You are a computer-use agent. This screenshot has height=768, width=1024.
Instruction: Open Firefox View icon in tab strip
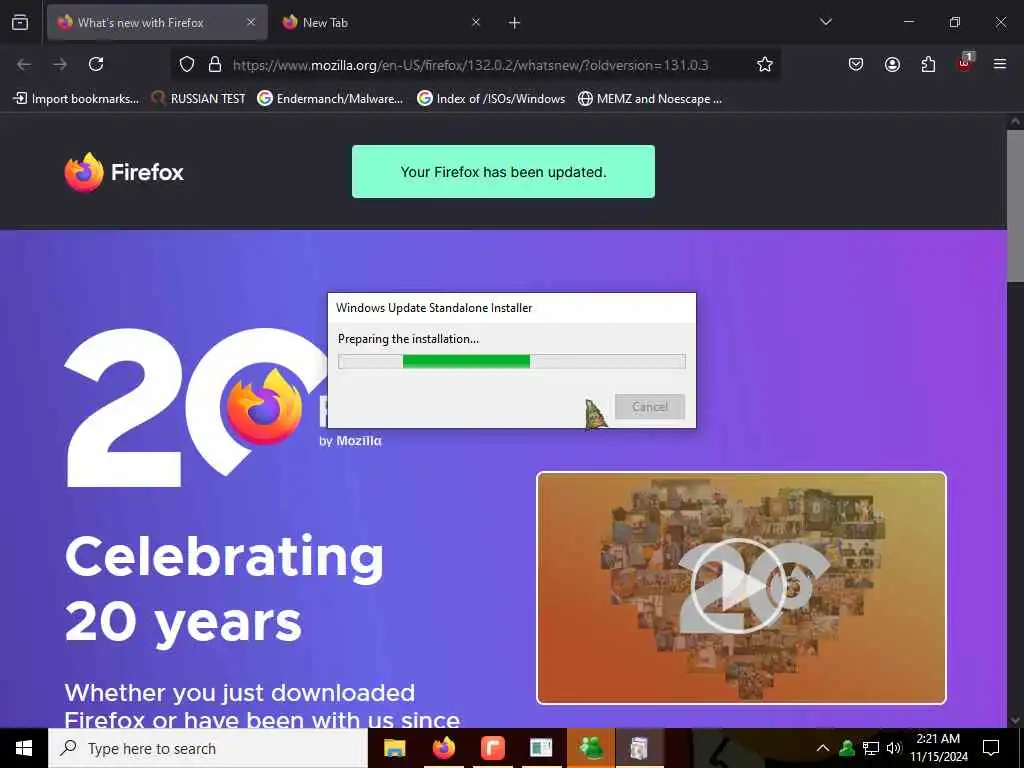(20, 22)
